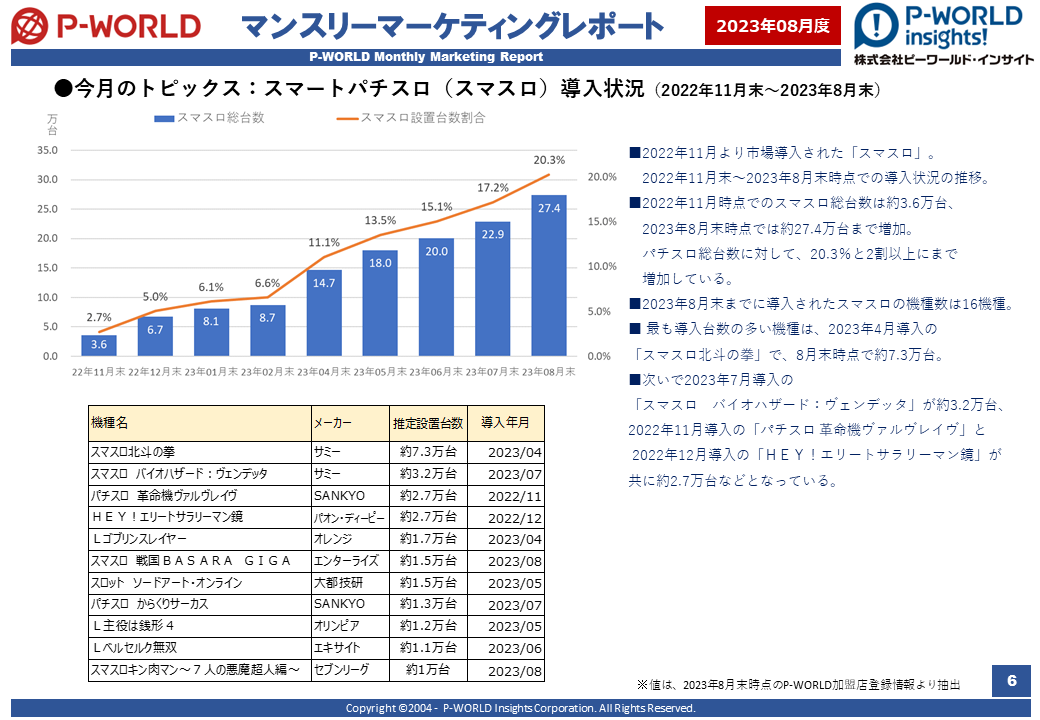Click the 20.0 bar for 23年06月末
The width and height of the screenshot is (1040, 720).
tap(436, 297)
